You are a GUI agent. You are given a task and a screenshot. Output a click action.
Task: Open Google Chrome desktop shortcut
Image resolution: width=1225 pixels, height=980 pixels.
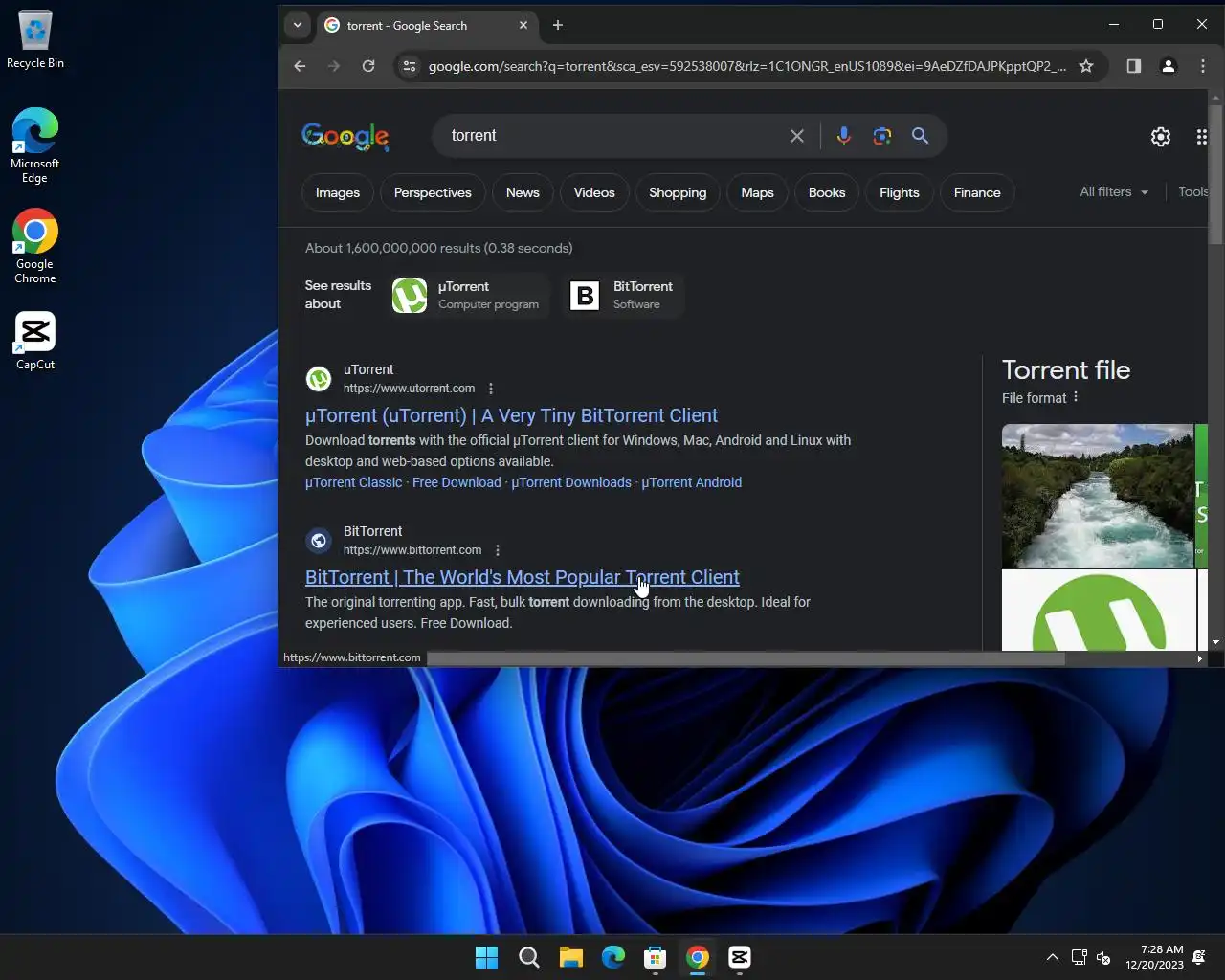point(34,246)
